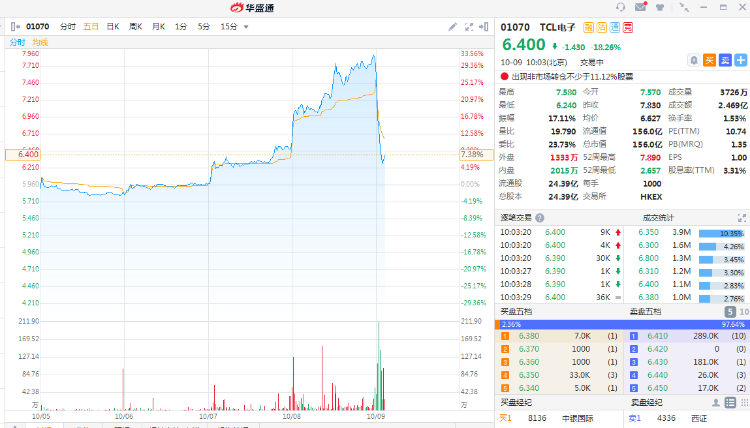The width and height of the screenshot is (750, 428).
Task: Select bid level 5 at 6.340
Action: click(560, 388)
